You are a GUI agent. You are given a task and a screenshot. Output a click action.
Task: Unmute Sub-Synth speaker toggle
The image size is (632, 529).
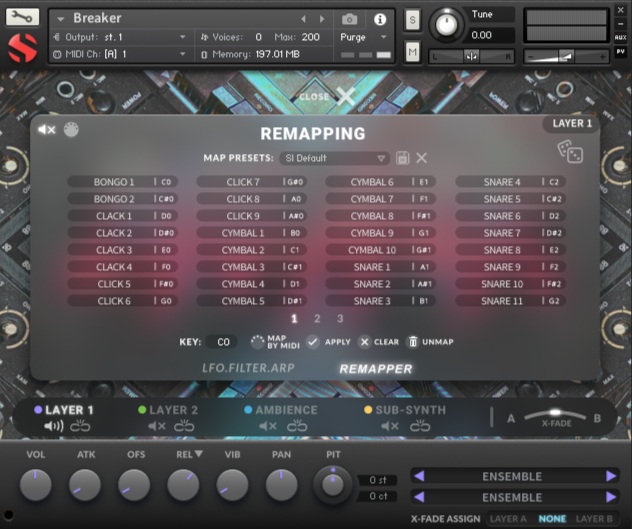(390, 426)
